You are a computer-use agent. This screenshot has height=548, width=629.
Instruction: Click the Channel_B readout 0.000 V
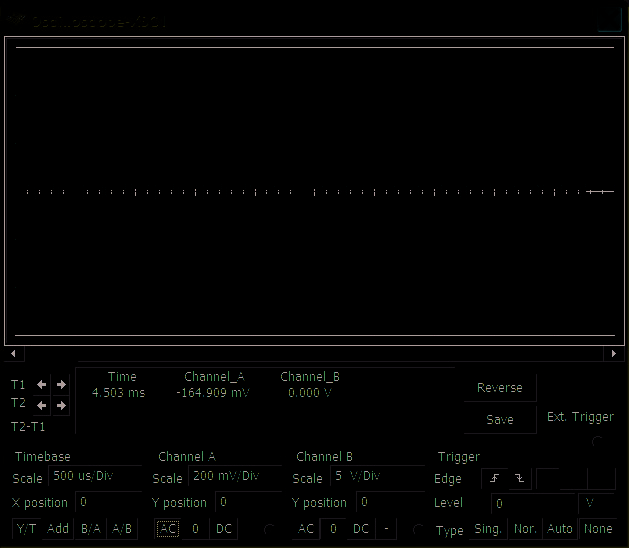310,392
